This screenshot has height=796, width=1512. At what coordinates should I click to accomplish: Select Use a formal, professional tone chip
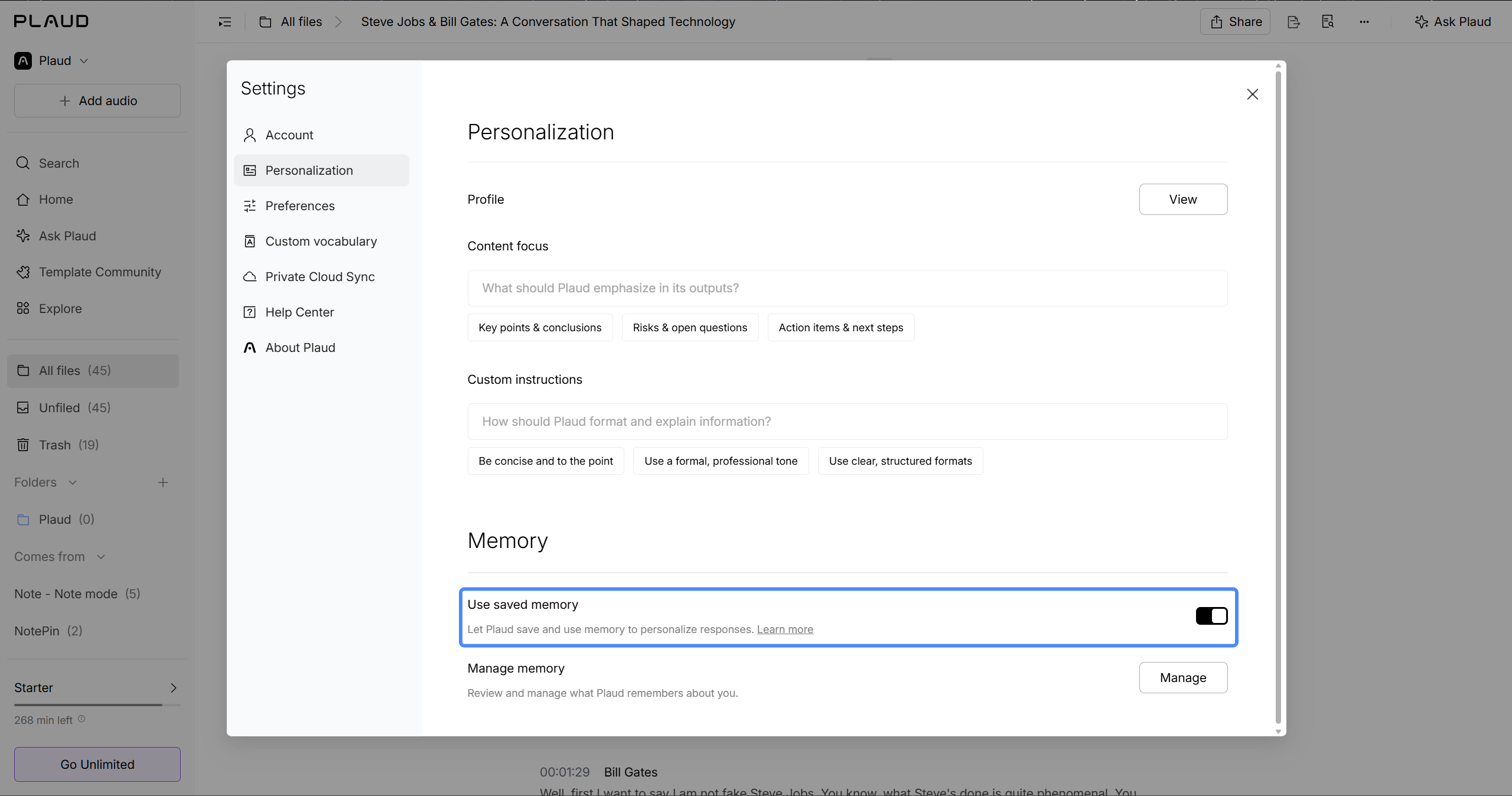(x=721, y=461)
